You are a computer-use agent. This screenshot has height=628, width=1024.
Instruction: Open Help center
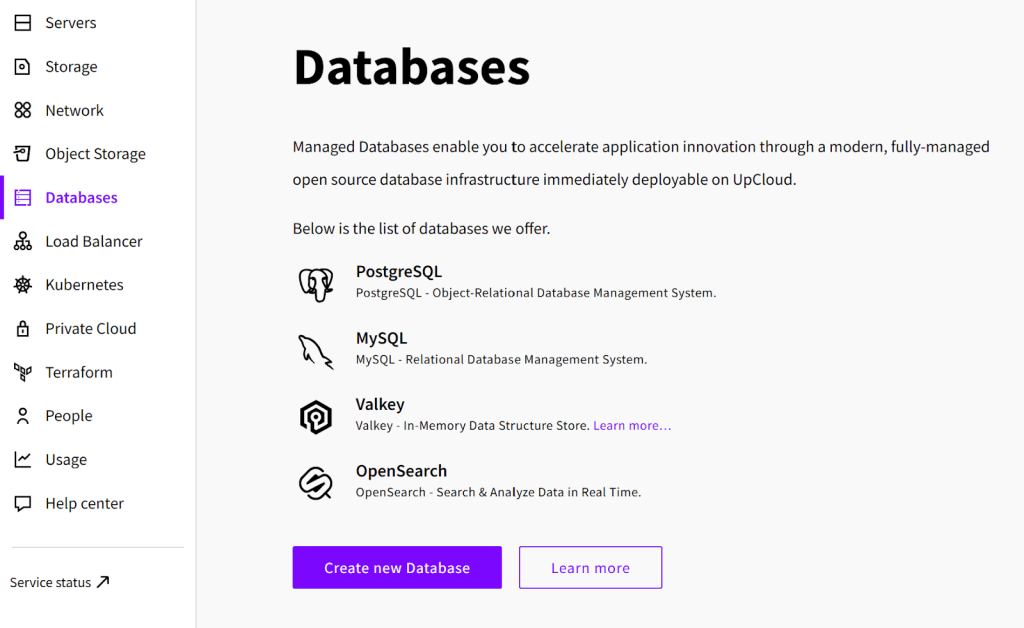tap(84, 503)
